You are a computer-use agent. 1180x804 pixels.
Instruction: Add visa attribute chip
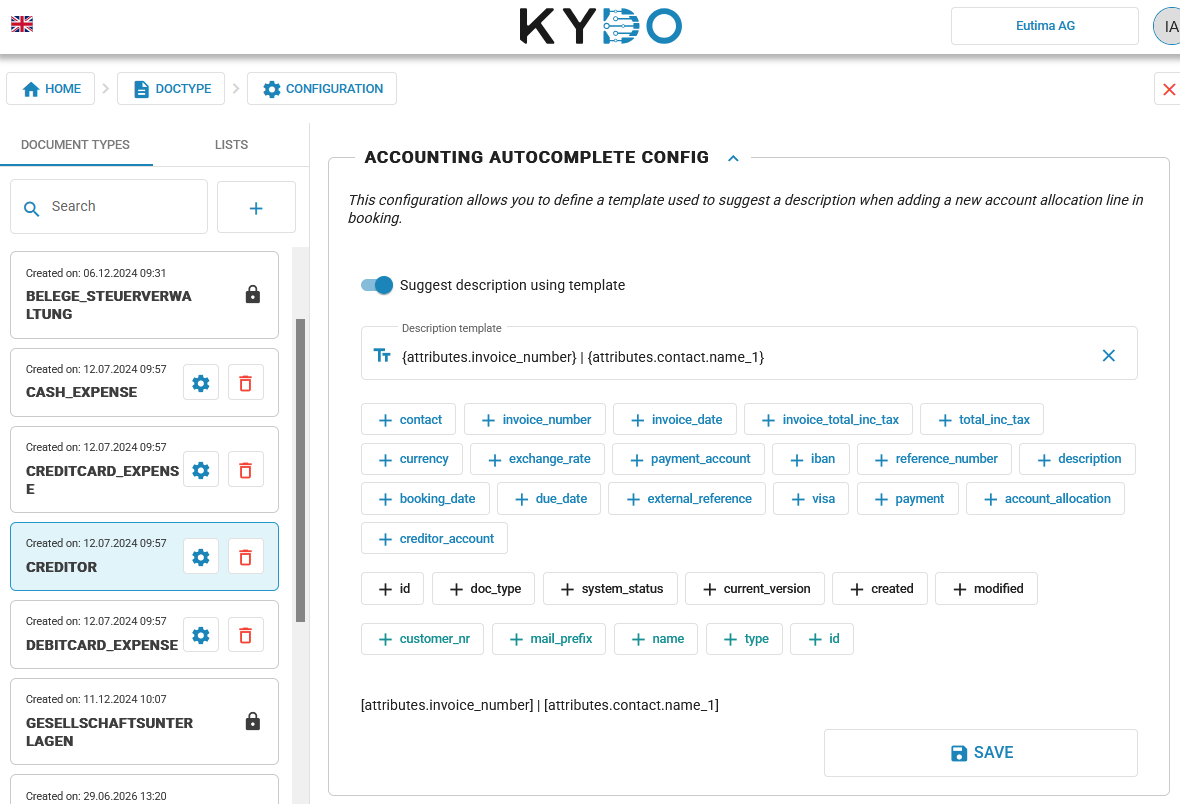811,498
